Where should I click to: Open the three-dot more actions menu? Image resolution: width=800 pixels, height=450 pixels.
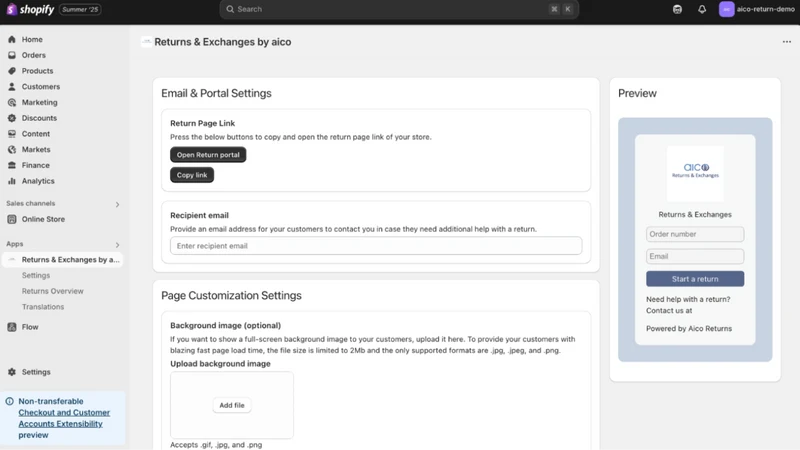click(787, 42)
